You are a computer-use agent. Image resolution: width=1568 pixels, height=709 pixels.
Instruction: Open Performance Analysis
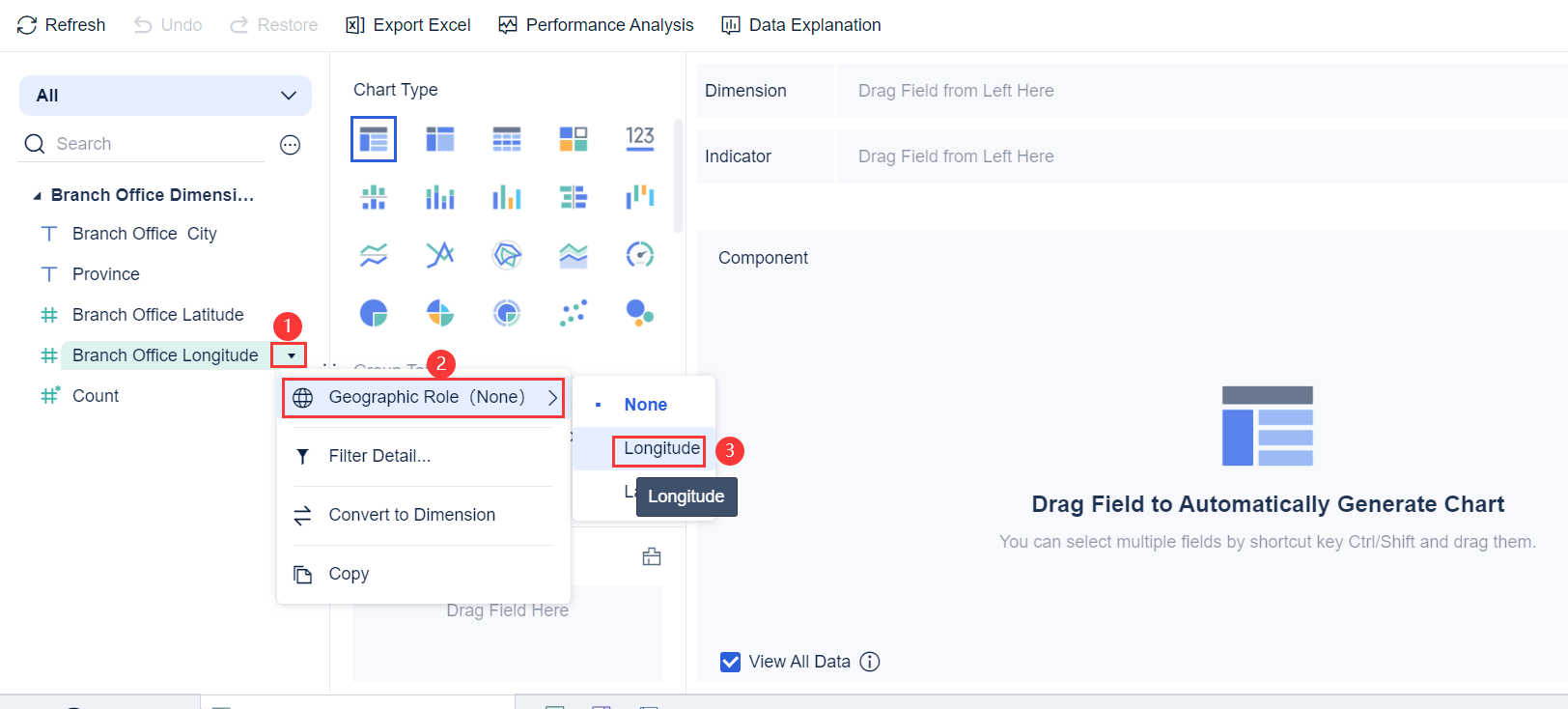click(596, 24)
